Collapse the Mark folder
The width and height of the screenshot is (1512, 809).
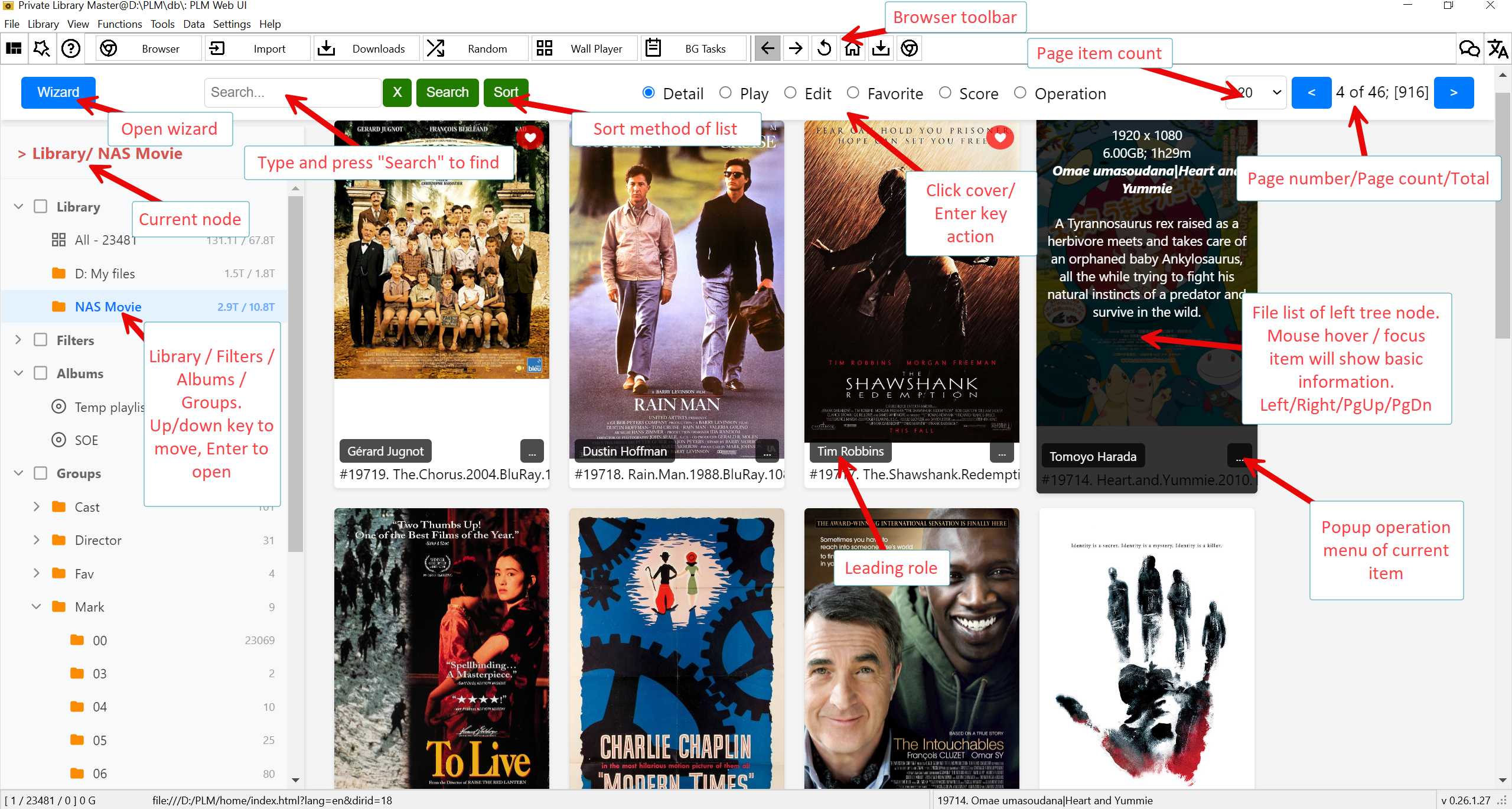pyautogui.click(x=36, y=606)
